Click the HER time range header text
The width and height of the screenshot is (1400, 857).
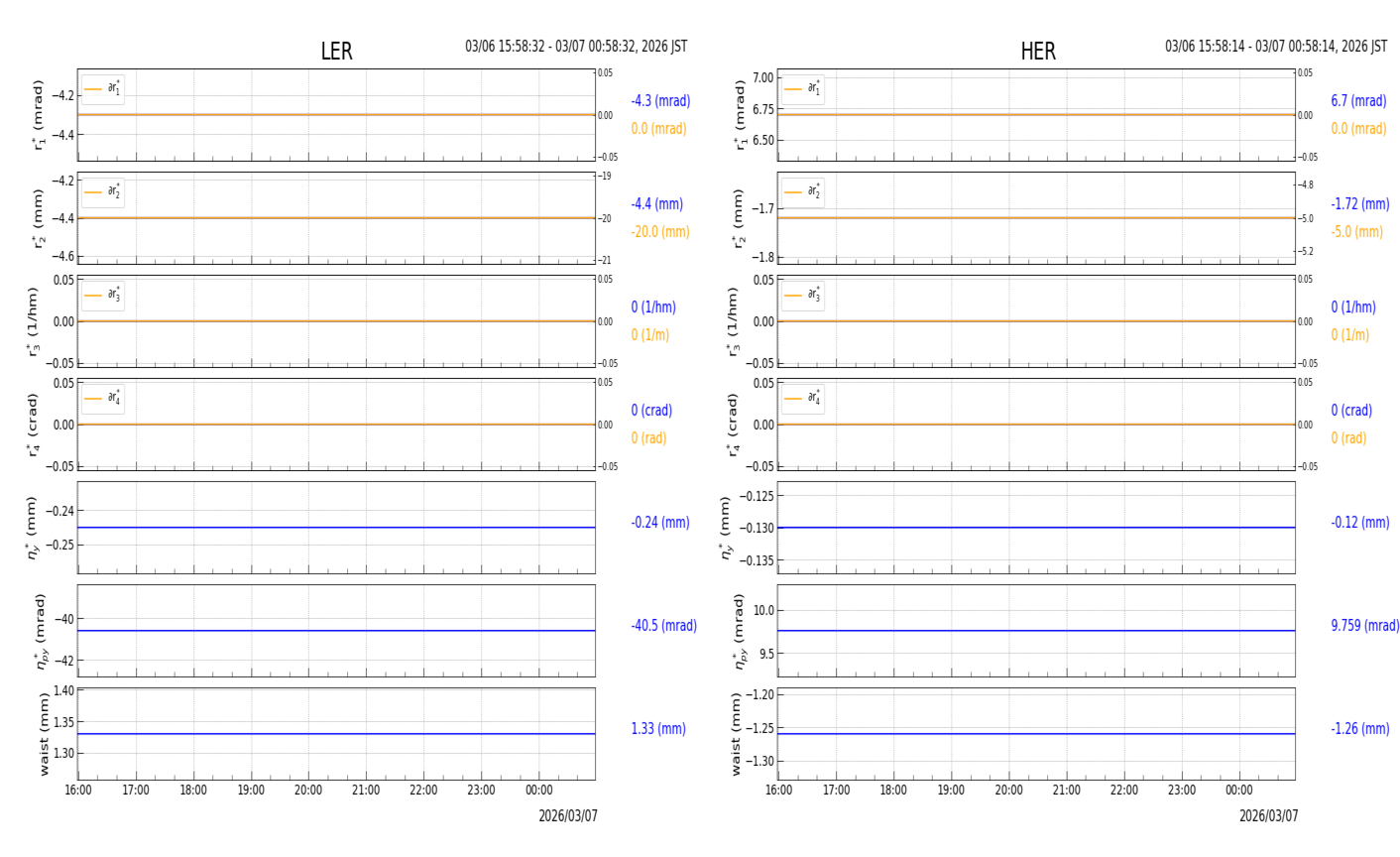pos(1276,47)
